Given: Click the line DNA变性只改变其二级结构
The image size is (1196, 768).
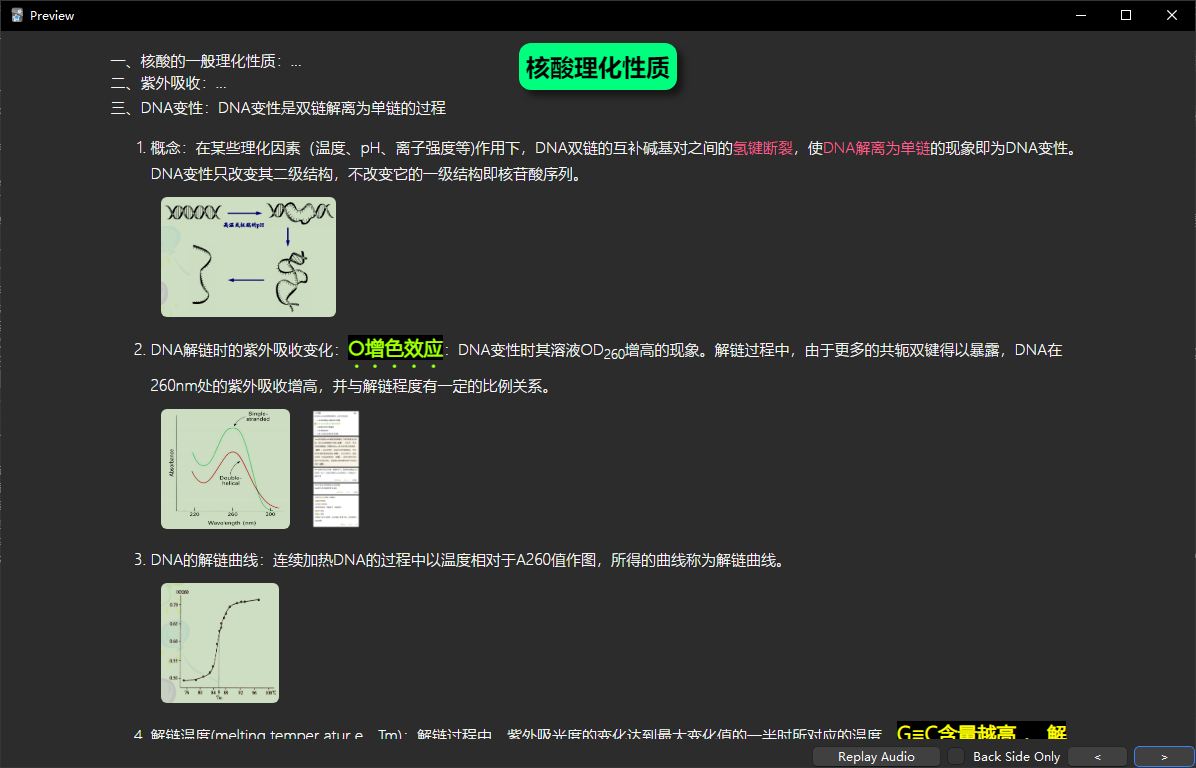Looking at the screenshot, I should point(368,175).
